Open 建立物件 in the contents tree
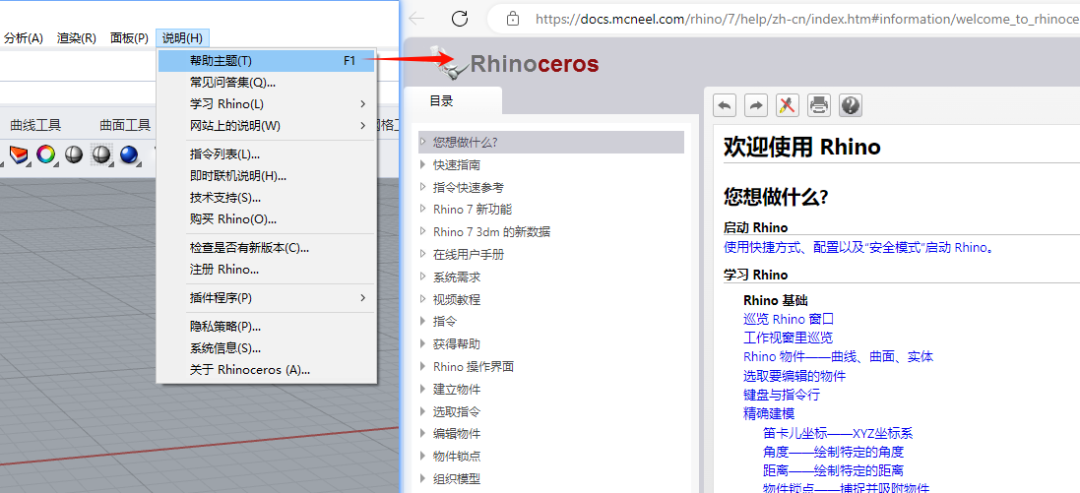Image resolution: width=1080 pixels, height=493 pixels. [457, 389]
